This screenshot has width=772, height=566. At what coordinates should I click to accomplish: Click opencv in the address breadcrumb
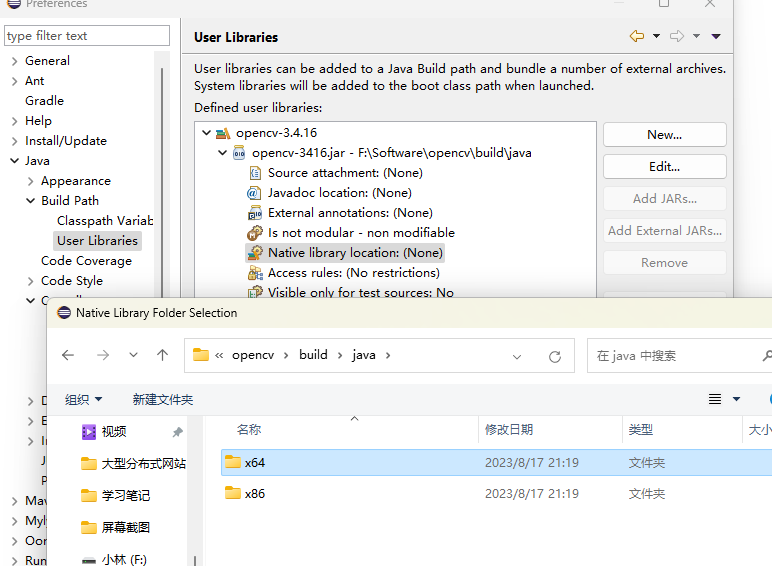[253, 355]
